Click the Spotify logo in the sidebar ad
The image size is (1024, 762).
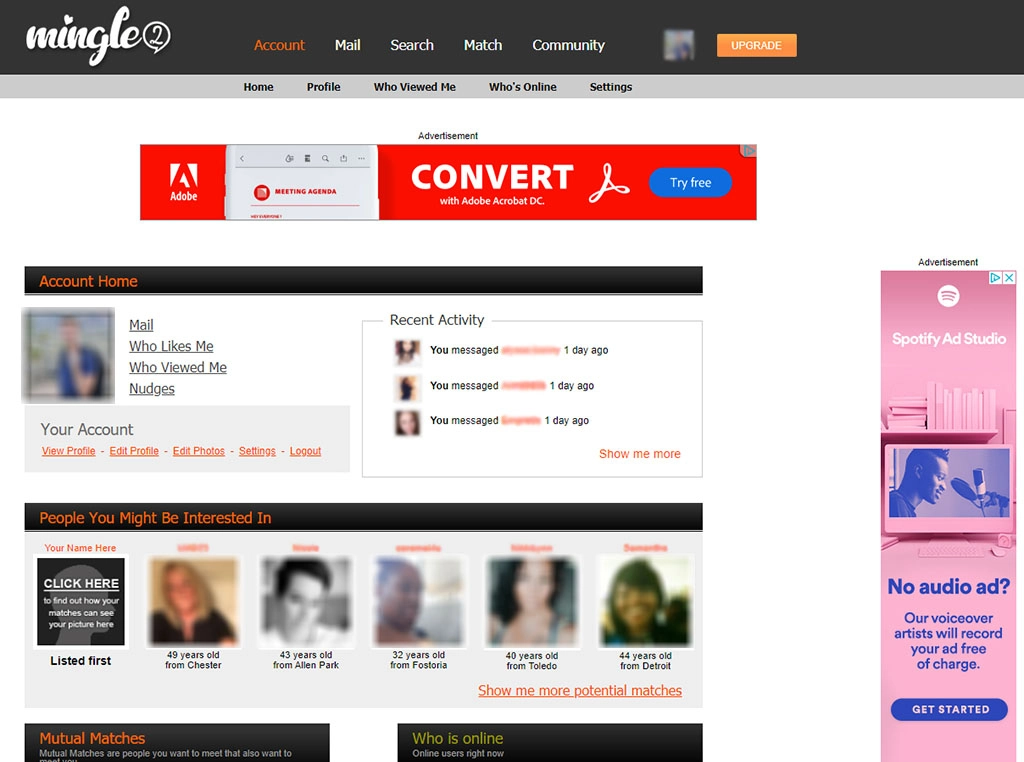click(948, 297)
